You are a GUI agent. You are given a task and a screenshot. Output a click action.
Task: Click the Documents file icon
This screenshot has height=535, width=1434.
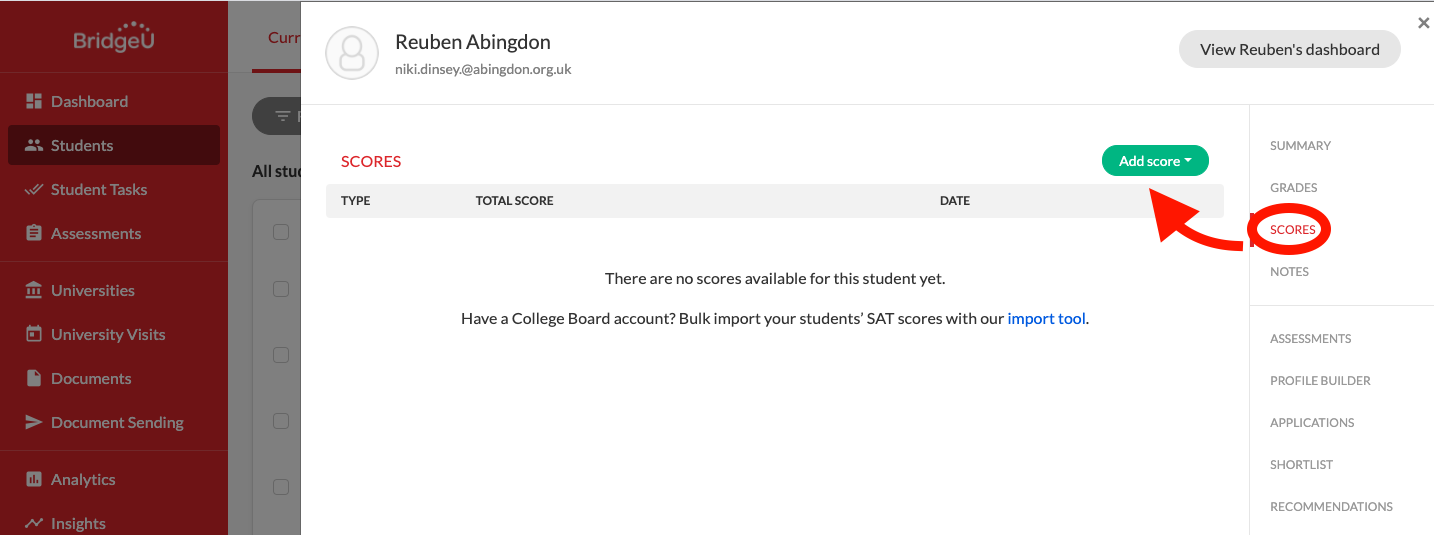(x=34, y=378)
